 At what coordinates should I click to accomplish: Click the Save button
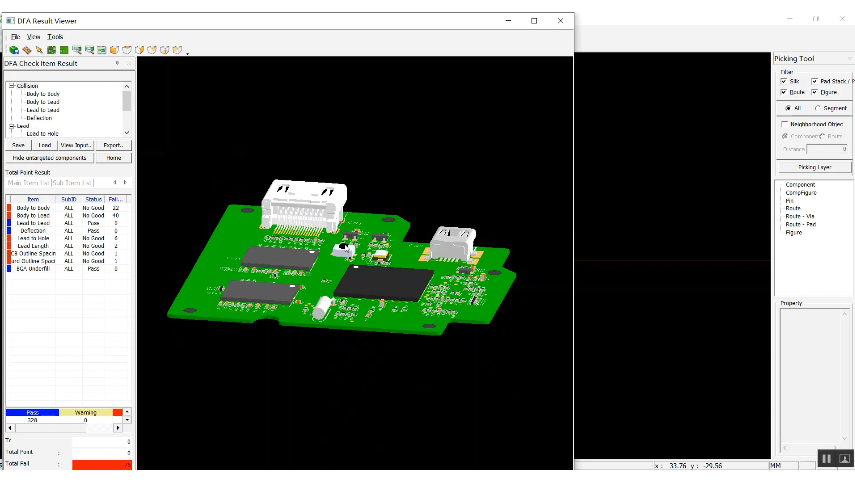18,145
